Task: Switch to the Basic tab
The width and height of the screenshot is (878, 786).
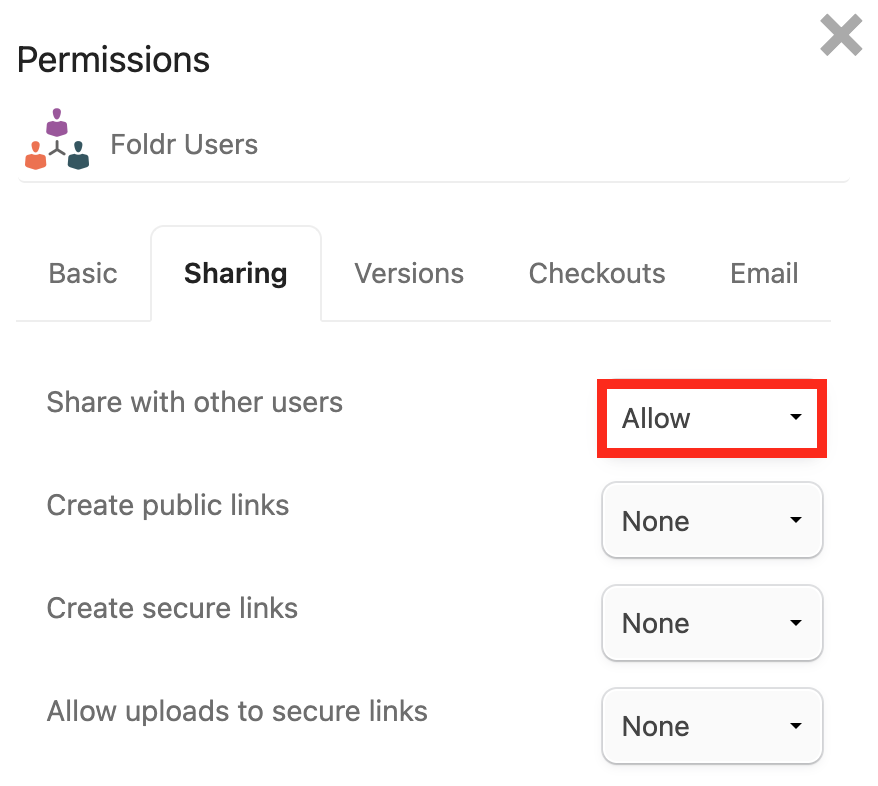Action: pos(83,274)
